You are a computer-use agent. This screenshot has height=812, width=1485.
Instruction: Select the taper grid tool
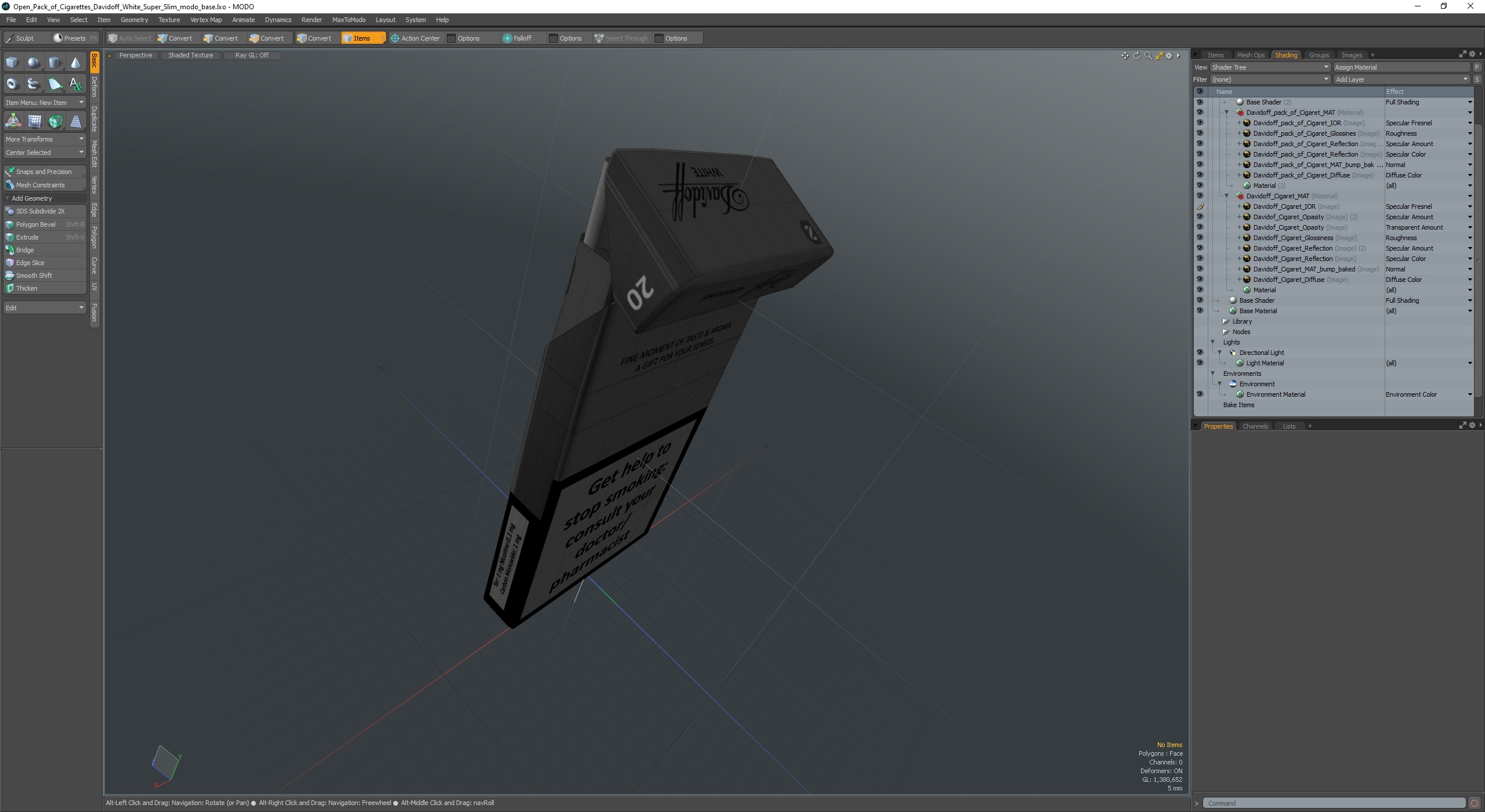coord(76,121)
